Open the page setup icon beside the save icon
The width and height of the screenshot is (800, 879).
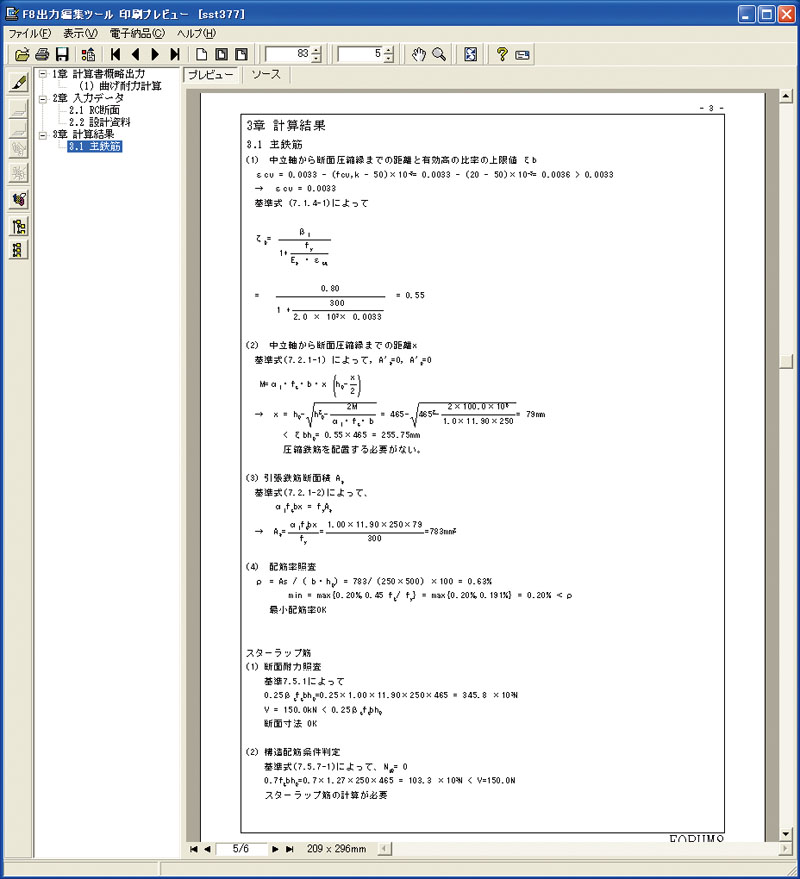88,54
